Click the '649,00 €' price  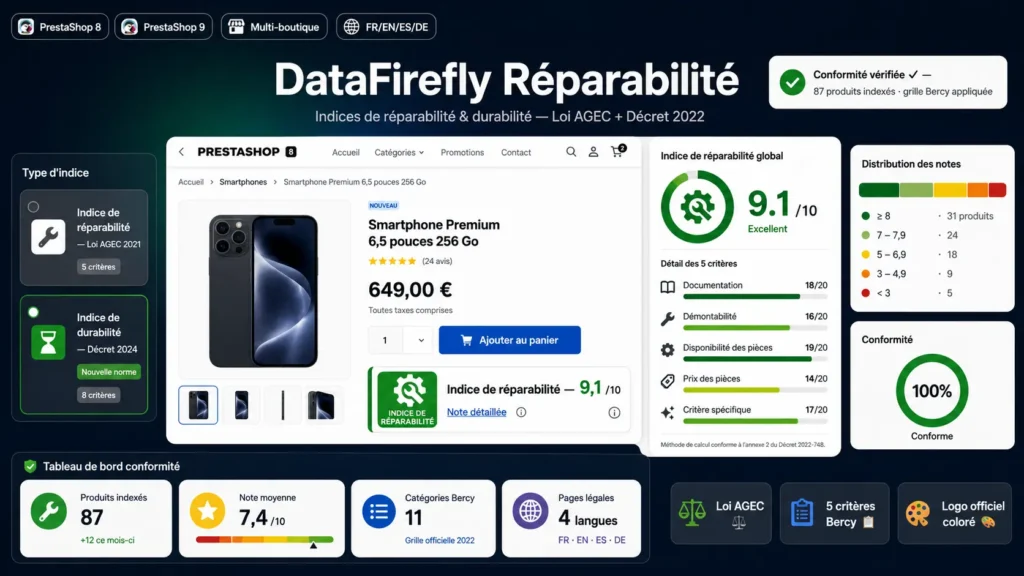tap(410, 289)
